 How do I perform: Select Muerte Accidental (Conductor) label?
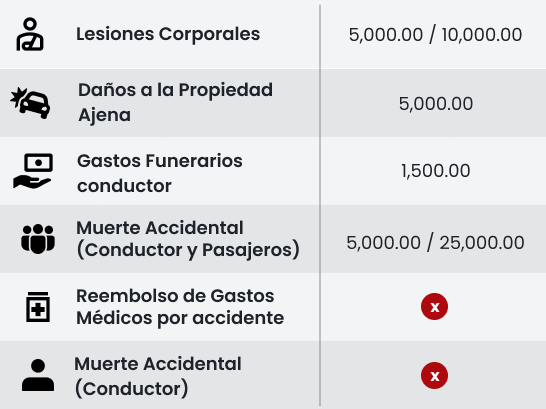click(x=158, y=376)
